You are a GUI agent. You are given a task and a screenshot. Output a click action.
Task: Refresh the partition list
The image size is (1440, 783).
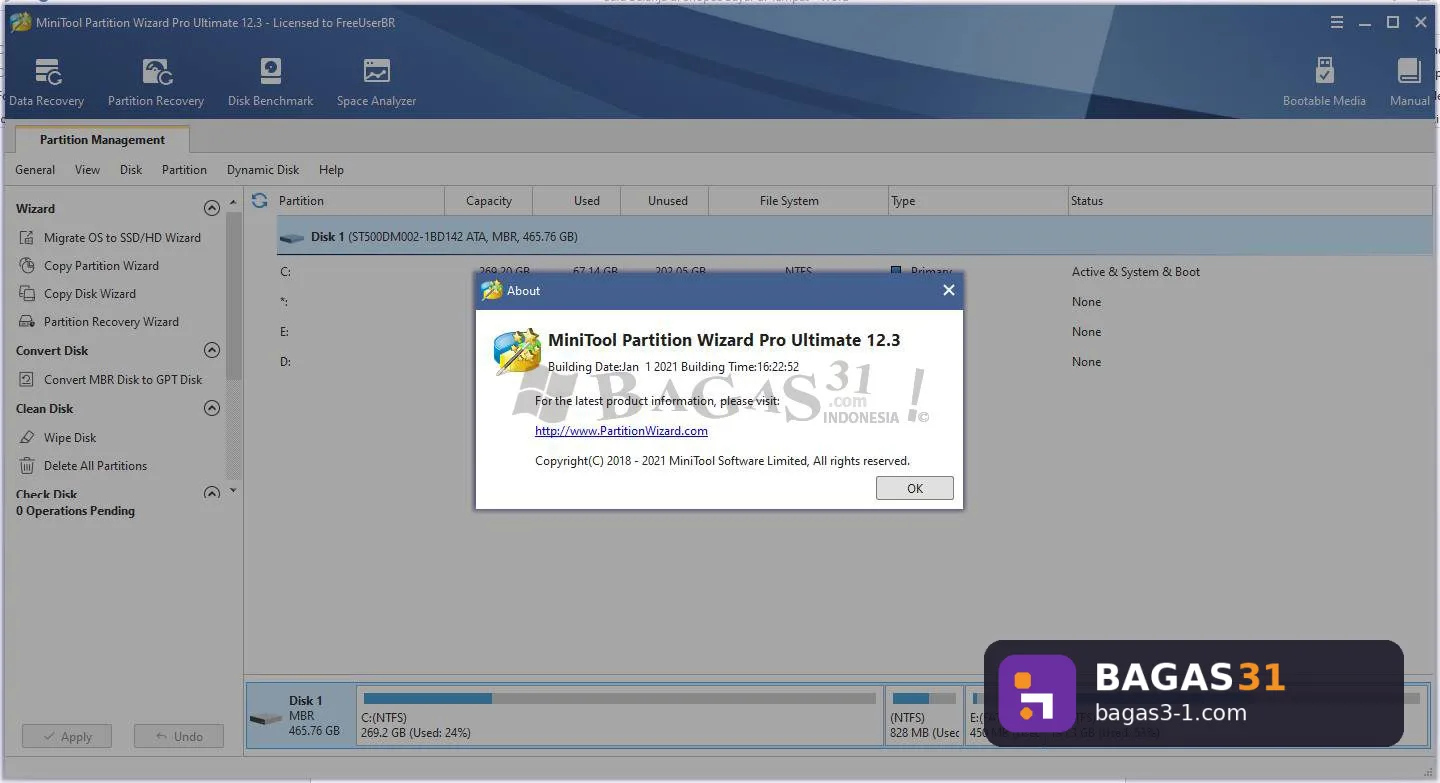click(x=260, y=200)
